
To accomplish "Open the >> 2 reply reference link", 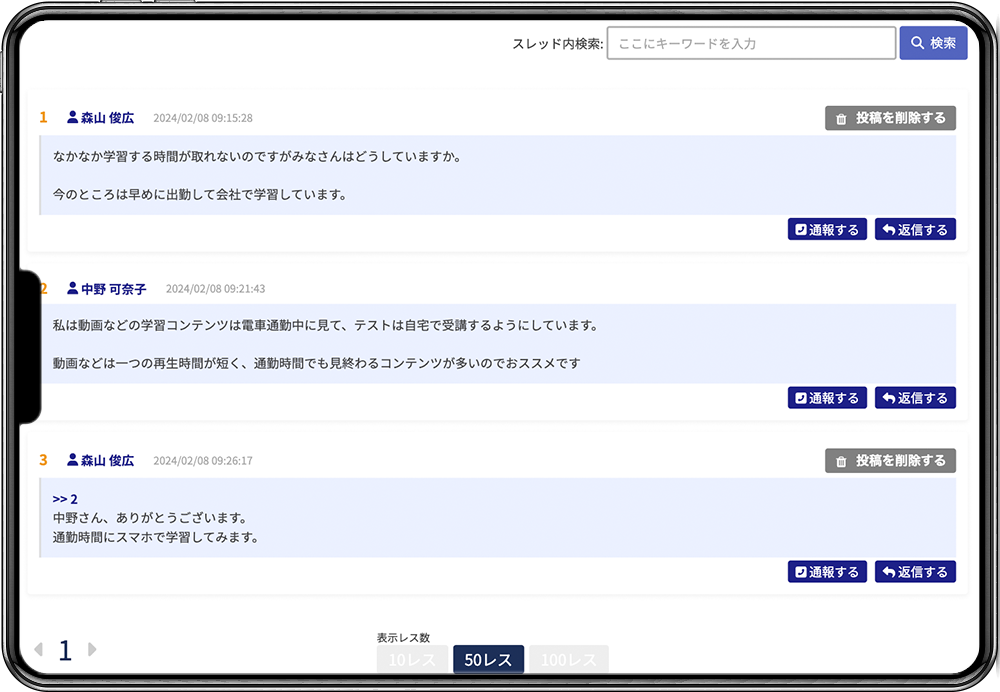I will click(65, 499).
